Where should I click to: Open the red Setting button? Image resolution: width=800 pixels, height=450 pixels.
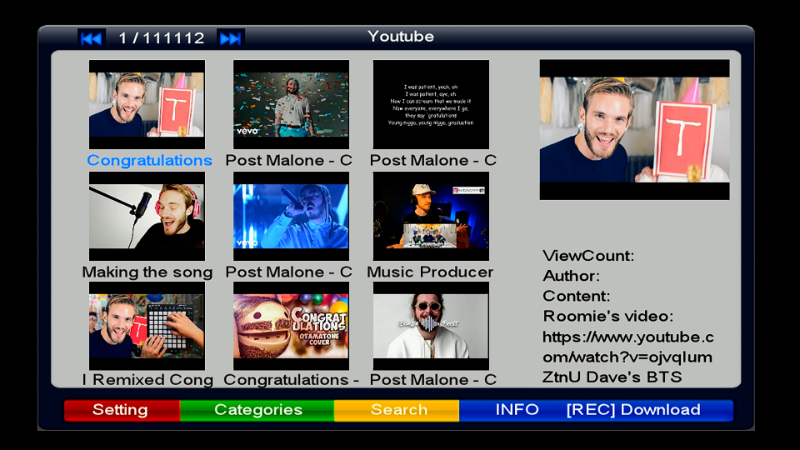121,410
